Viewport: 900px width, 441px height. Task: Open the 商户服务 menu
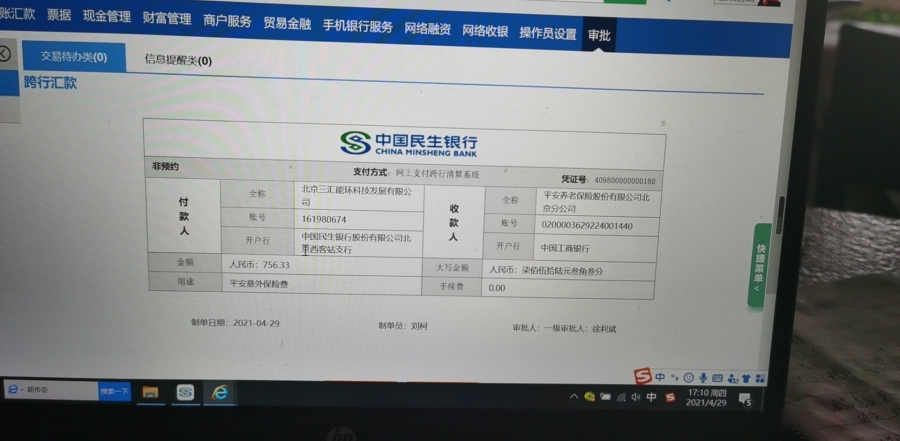[x=227, y=21]
